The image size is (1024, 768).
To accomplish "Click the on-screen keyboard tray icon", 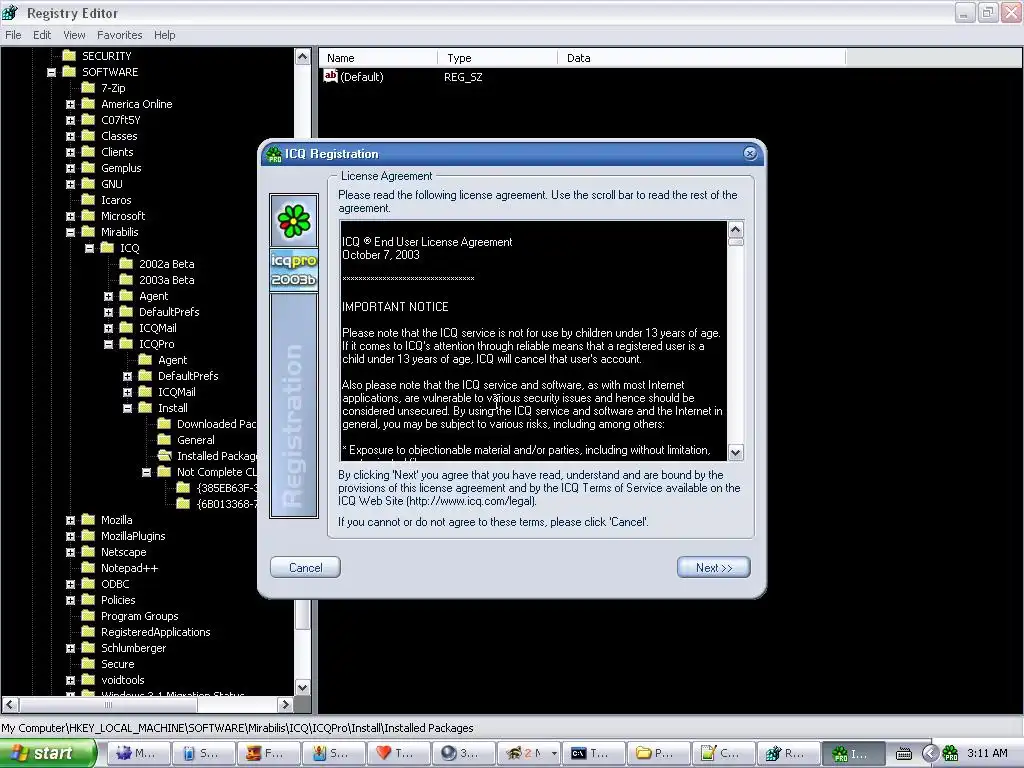I will point(904,754).
